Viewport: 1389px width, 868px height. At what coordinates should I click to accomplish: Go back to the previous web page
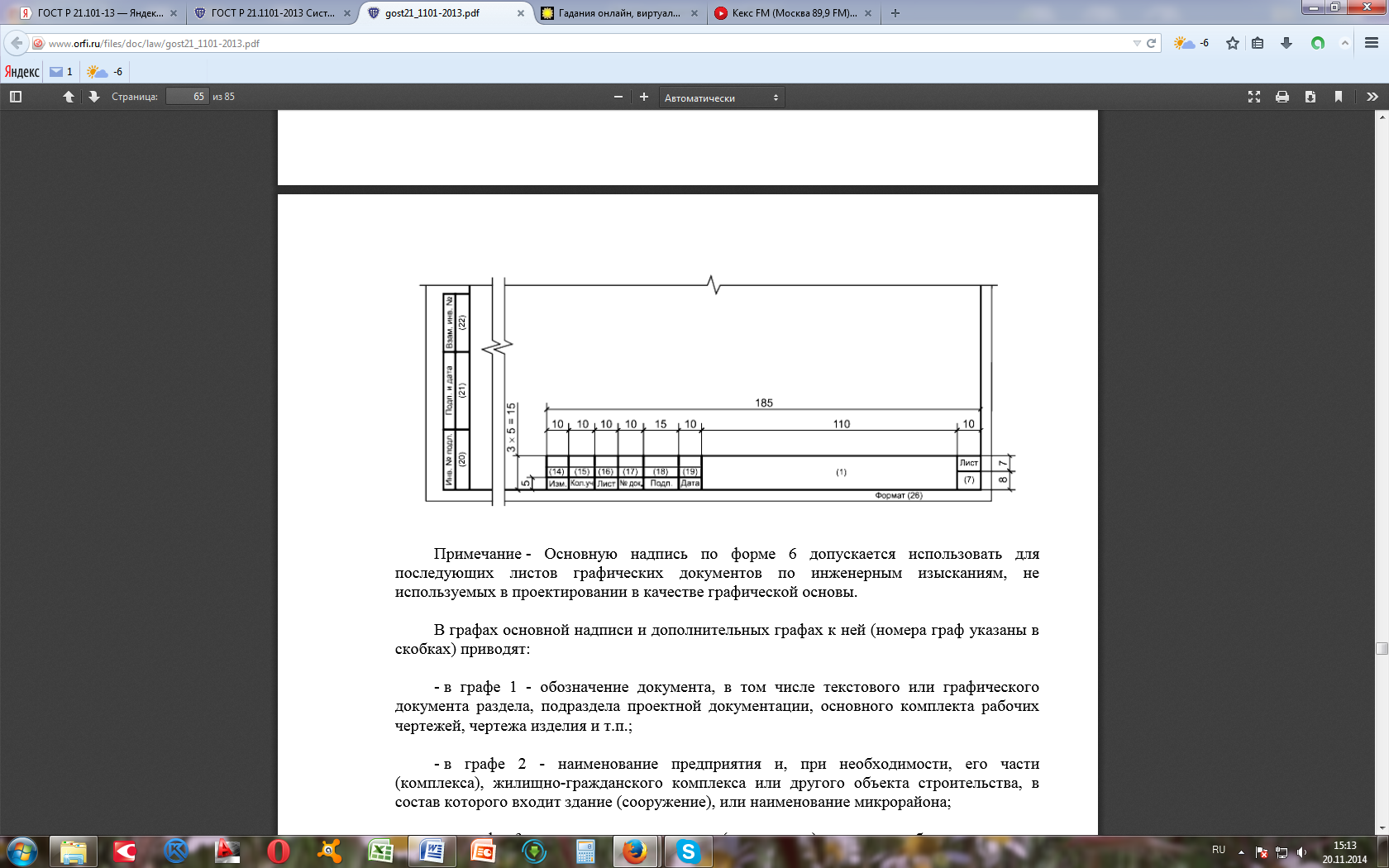tap(17, 43)
